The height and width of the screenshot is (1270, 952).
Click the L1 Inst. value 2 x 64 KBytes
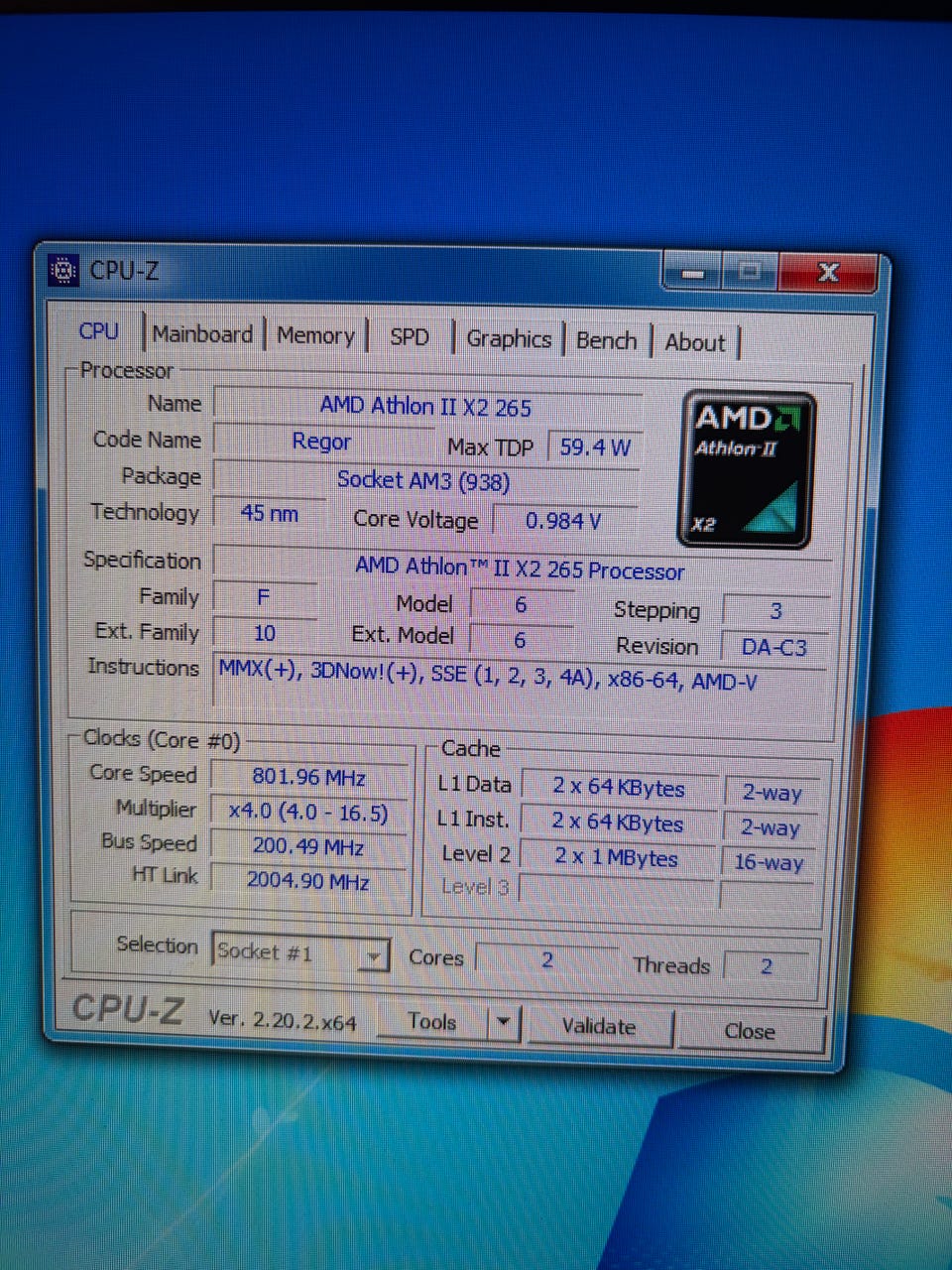tap(617, 823)
